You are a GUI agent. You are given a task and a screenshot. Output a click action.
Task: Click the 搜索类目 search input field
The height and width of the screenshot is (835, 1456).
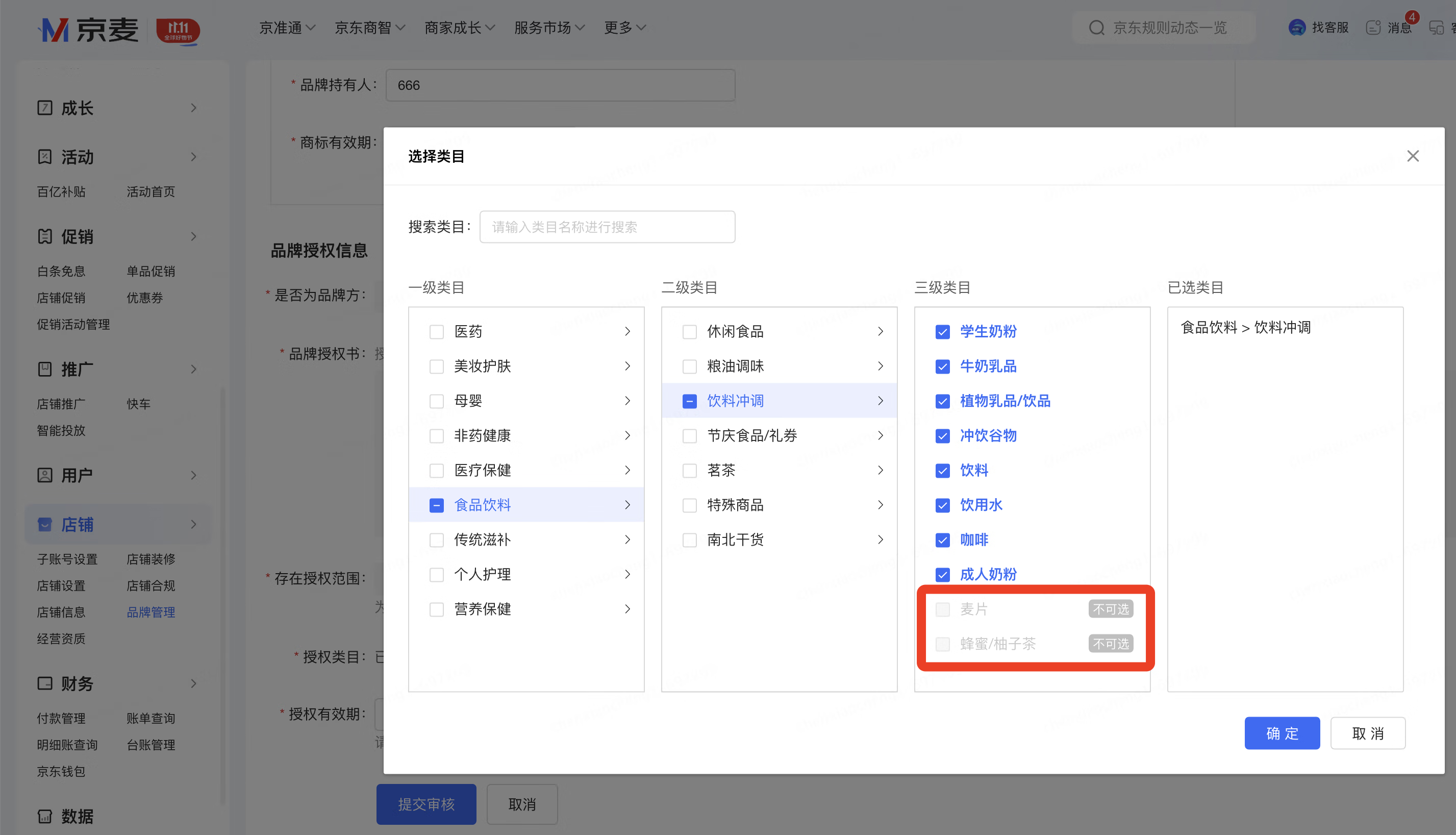coord(607,227)
